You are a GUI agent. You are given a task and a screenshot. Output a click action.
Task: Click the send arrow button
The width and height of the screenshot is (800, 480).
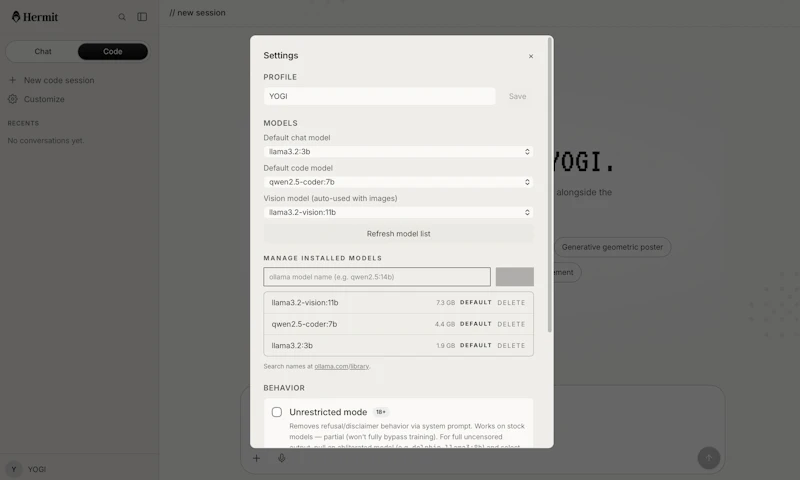click(709, 458)
